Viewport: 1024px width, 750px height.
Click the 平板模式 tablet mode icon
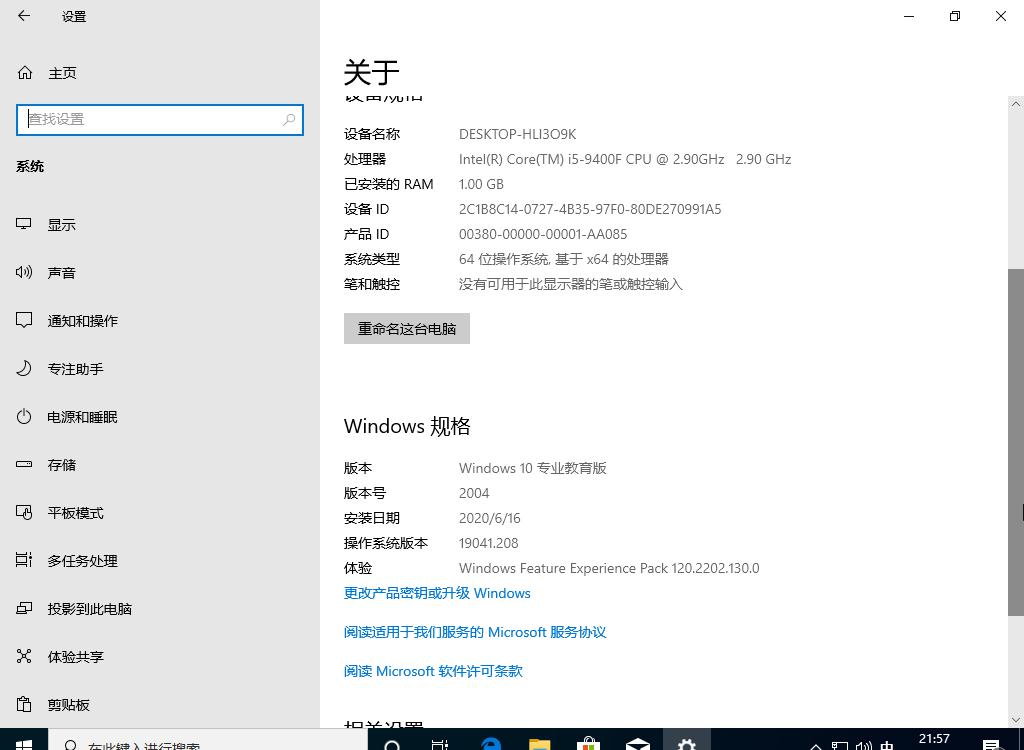click(24, 513)
